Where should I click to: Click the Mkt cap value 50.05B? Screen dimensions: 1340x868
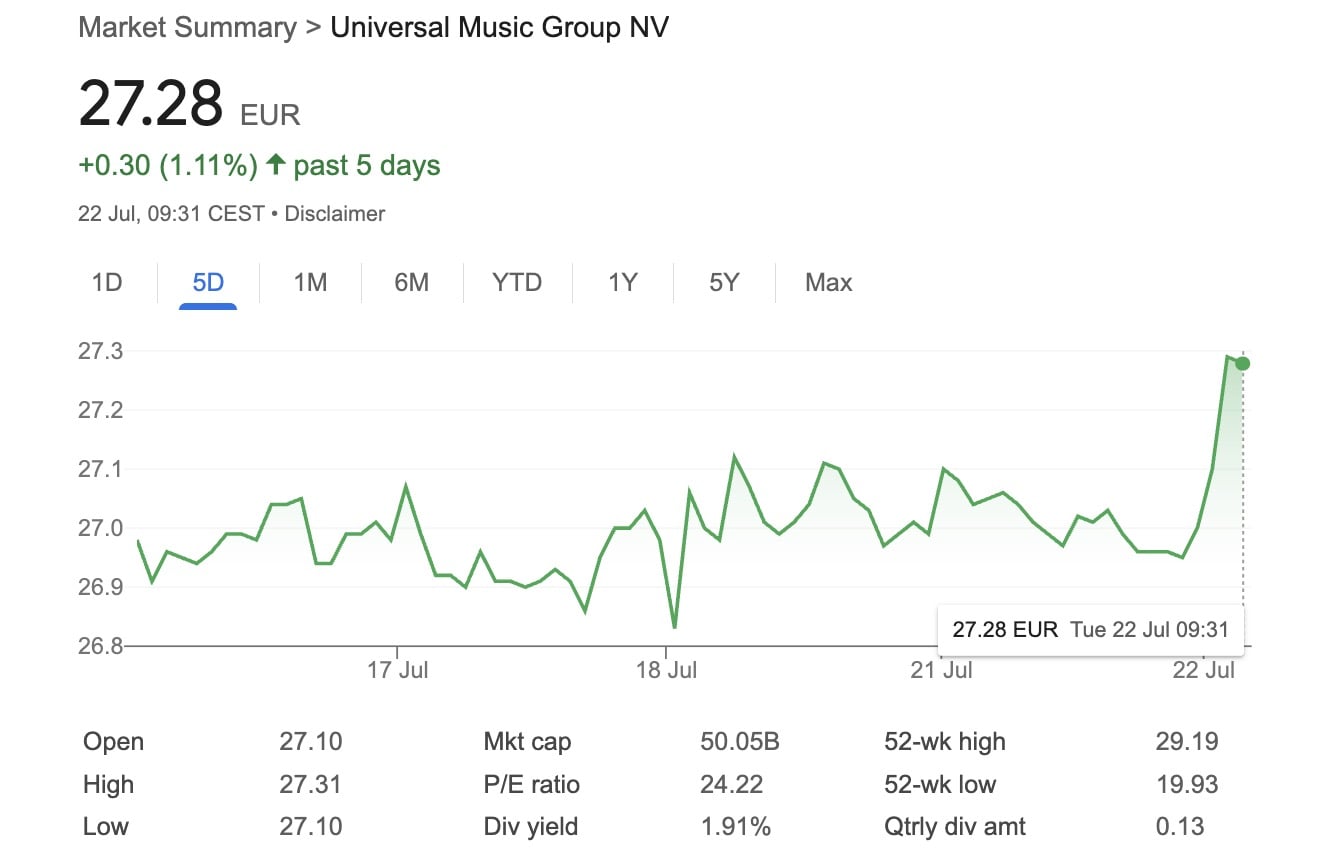739,742
